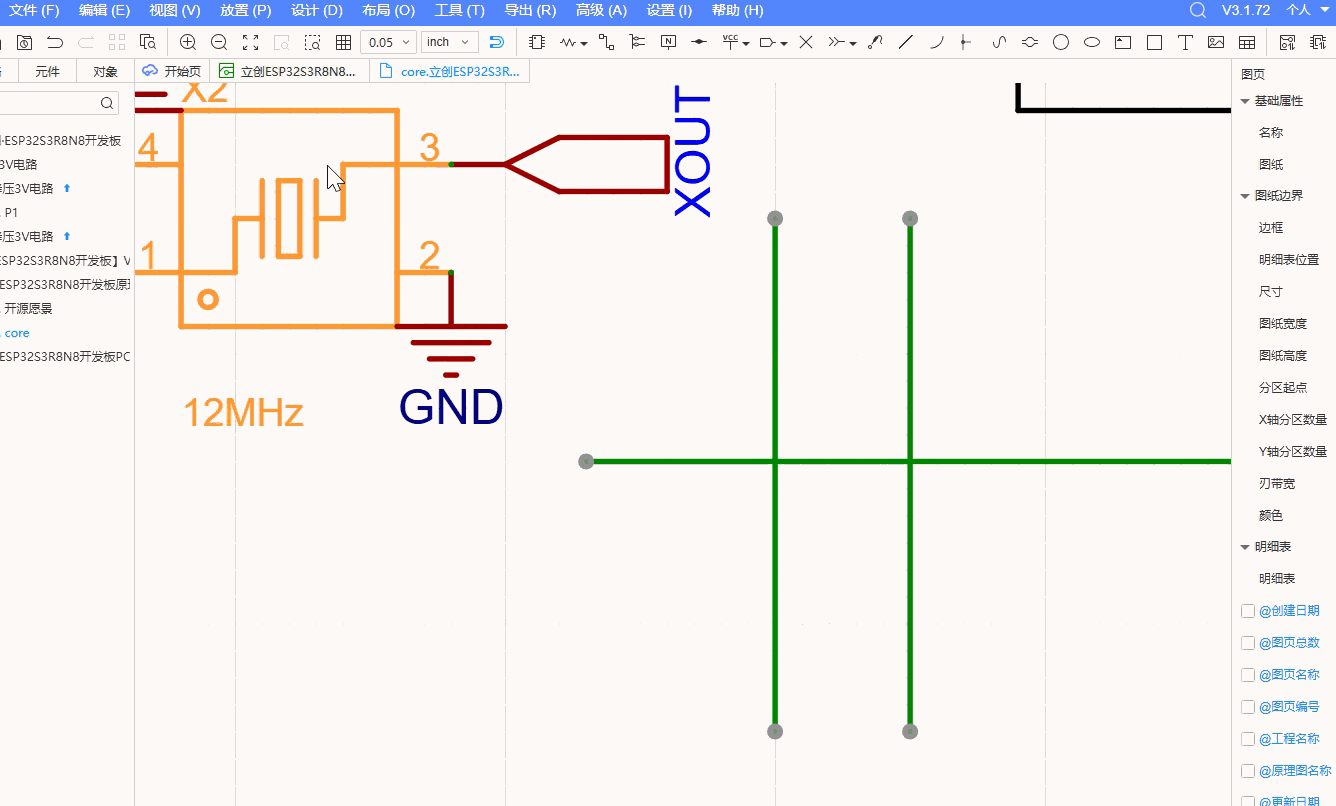Collapse the 图纸边界 section
The height and width of the screenshot is (806, 1336).
click(1245, 196)
